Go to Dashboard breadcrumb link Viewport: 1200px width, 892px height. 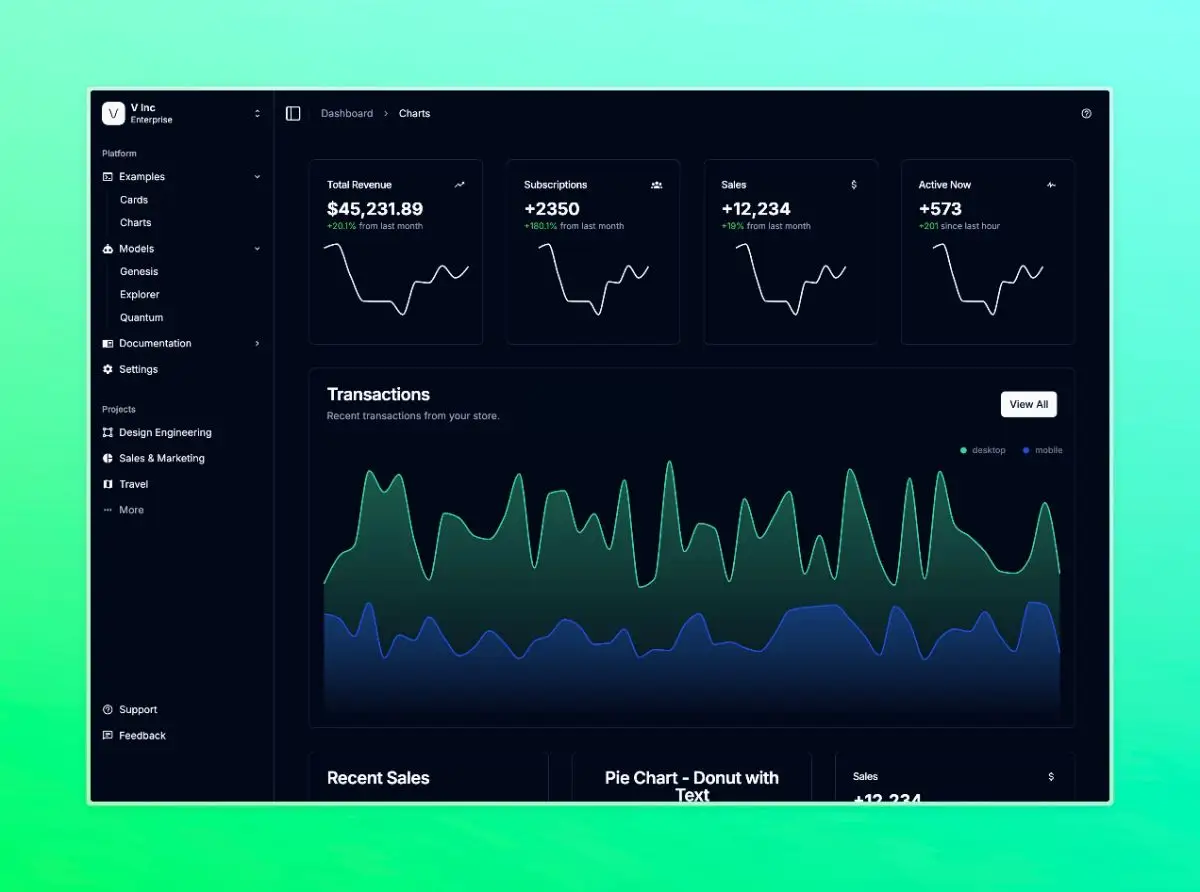[x=347, y=114]
